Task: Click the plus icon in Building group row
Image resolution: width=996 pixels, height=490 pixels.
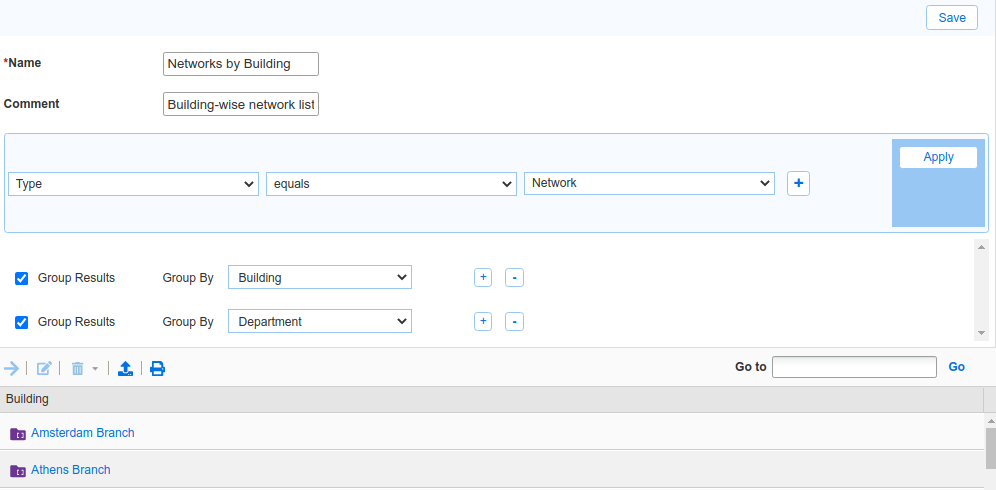Action: [x=483, y=278]
